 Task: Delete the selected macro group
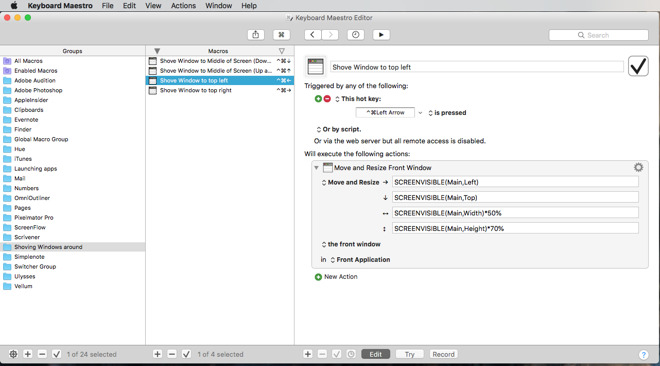tap(42, 354)
